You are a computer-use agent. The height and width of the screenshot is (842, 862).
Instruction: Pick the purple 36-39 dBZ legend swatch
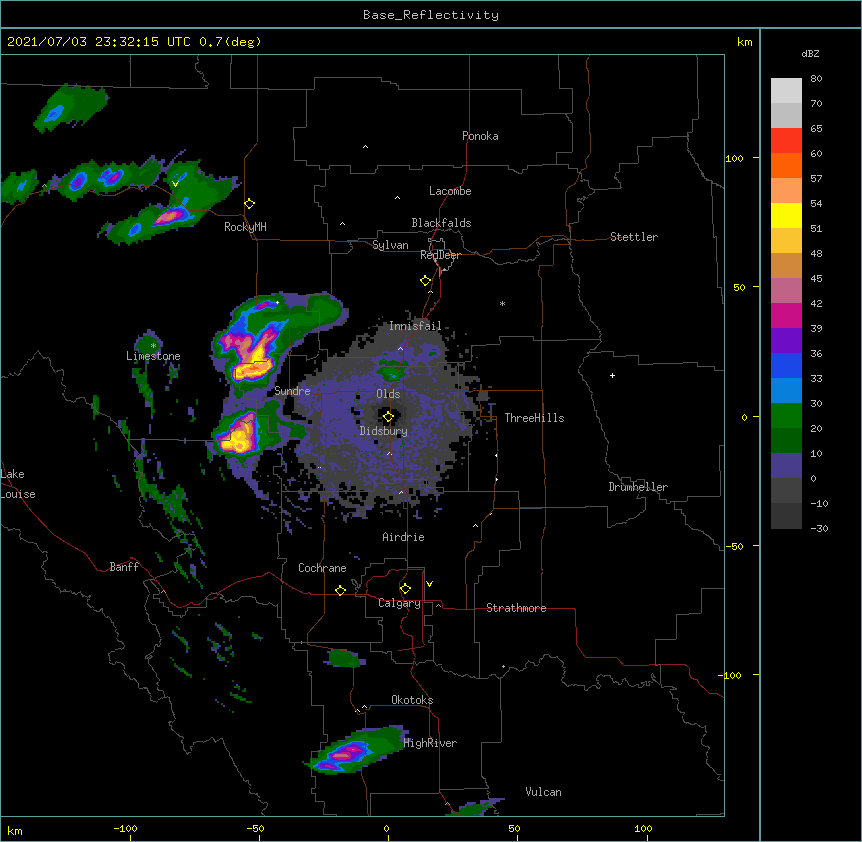click(786, 341)
